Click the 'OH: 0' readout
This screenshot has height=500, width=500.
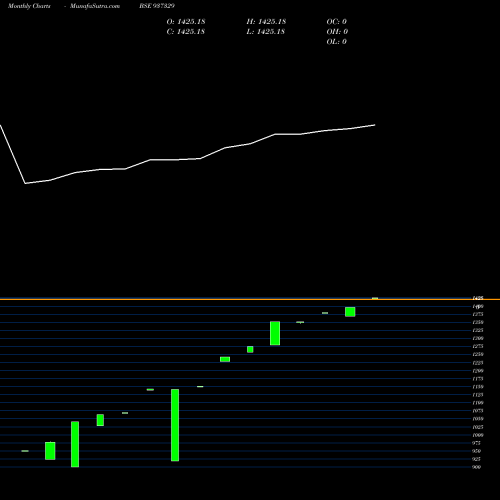(337, 32)
